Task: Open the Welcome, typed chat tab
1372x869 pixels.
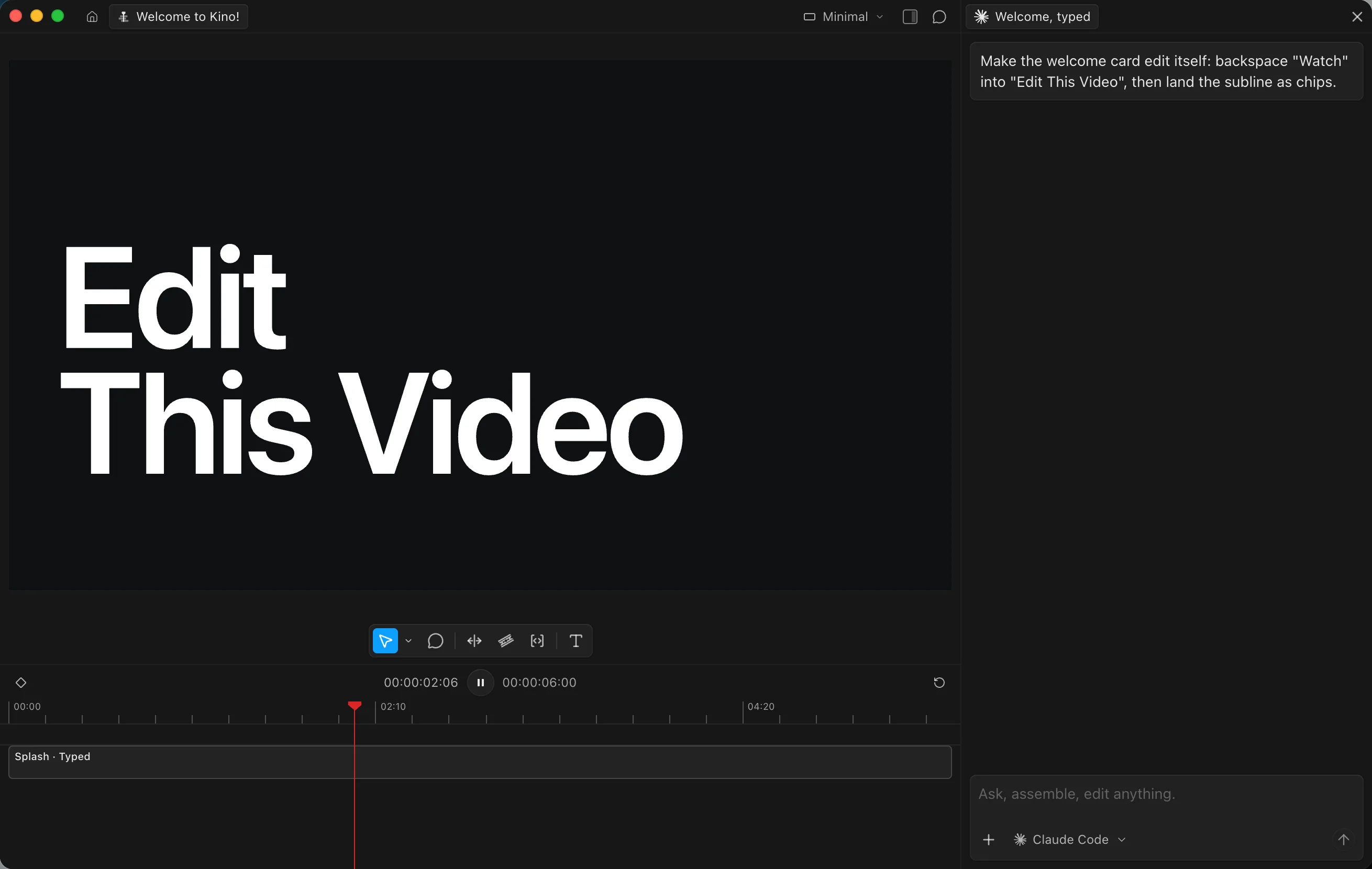Action: 1032,17
